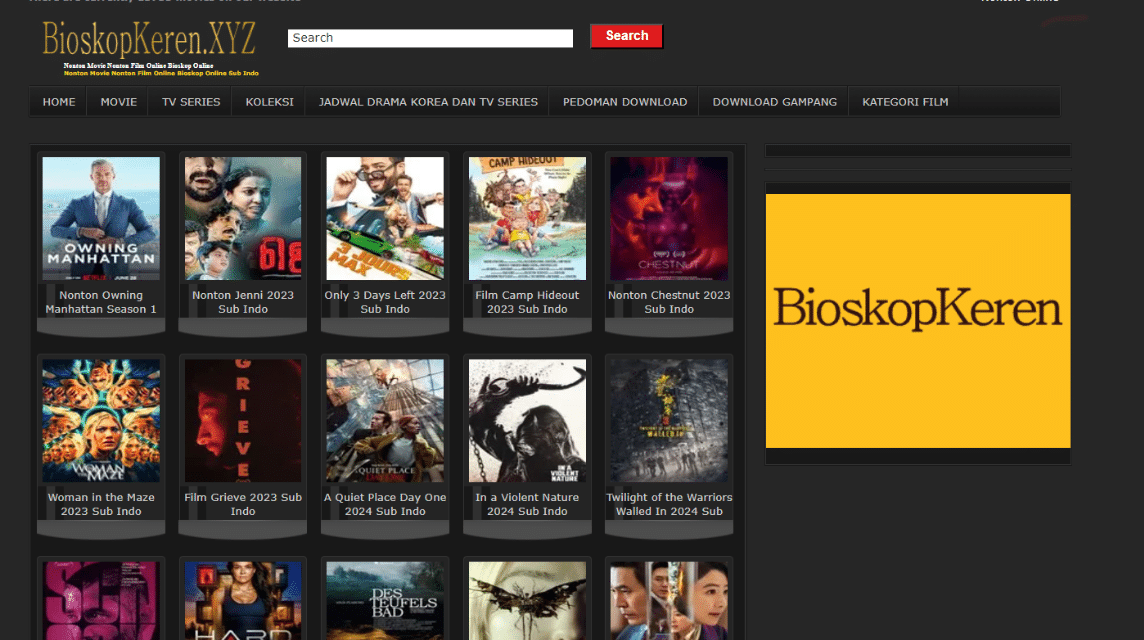Open the HOME menu item
This screenshot has width=1144, height=640.
(58, 102)
